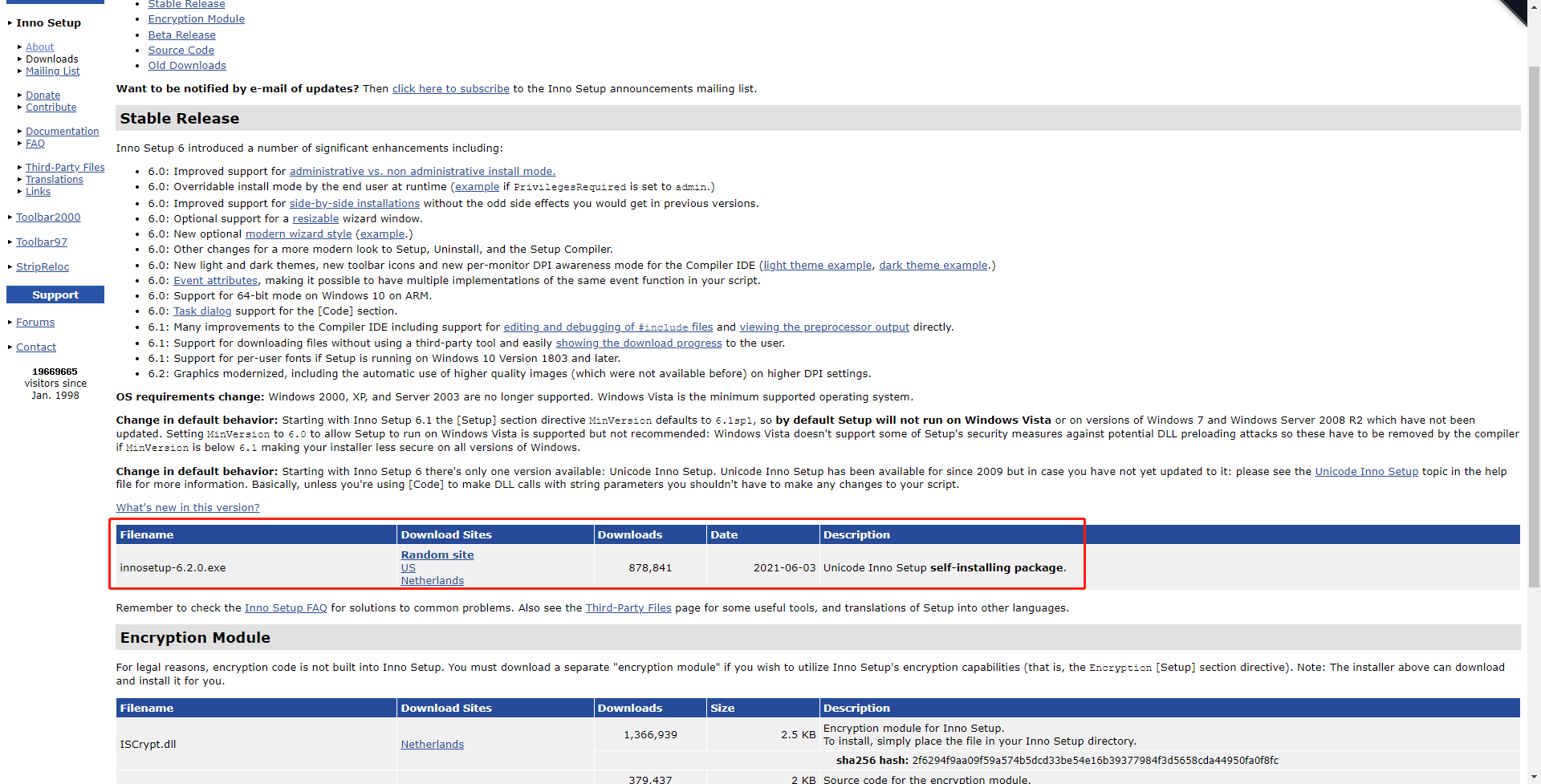Click the 878,841 downloads count
Image resolution: width=1541 pixels, height=784 pixels.
(x=650, y=568)
